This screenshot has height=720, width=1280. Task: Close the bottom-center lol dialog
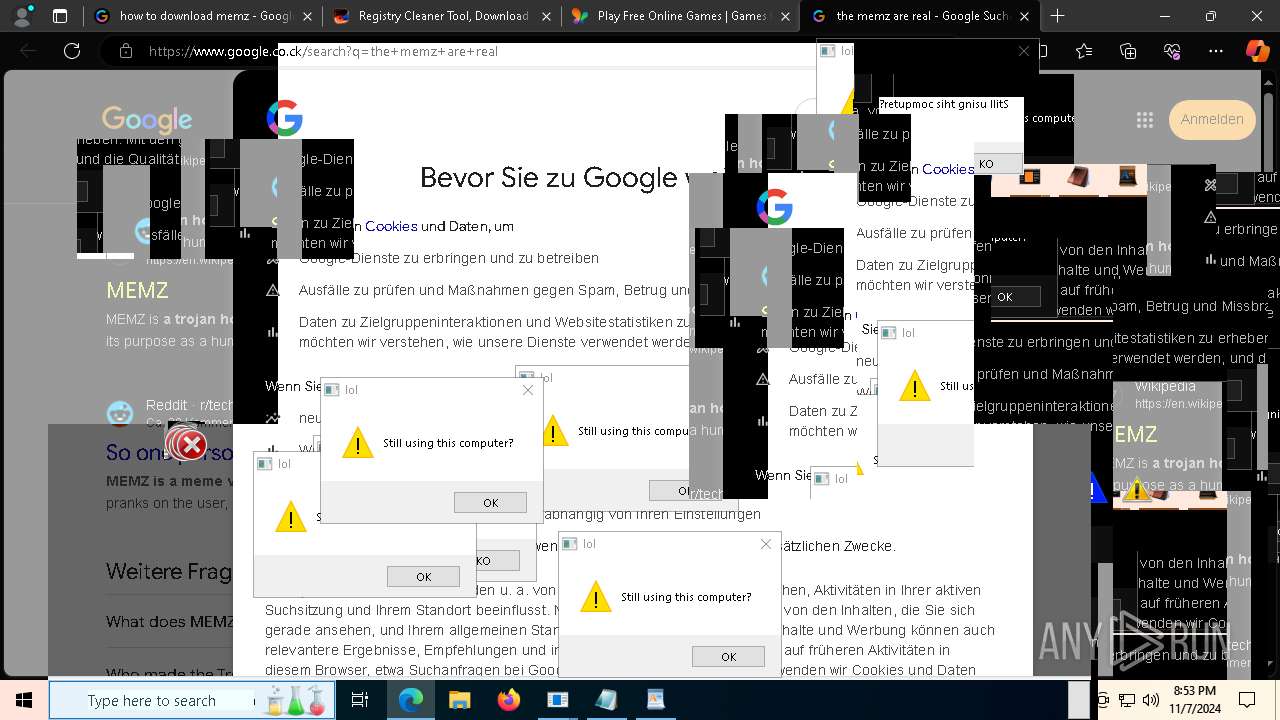coord(766,544)
